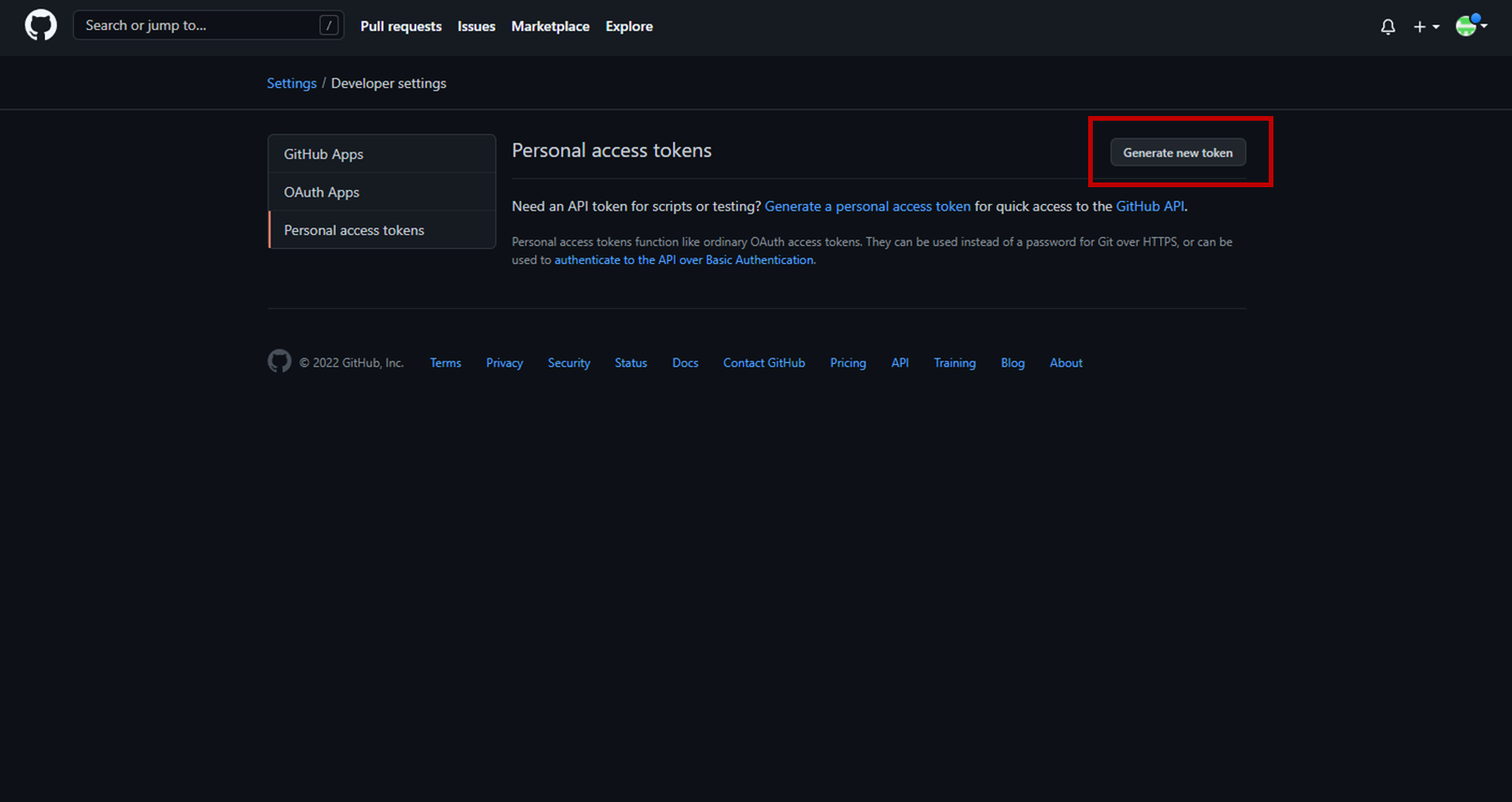
Task: Open the Privacy footer link
Action: click(504, 363)
